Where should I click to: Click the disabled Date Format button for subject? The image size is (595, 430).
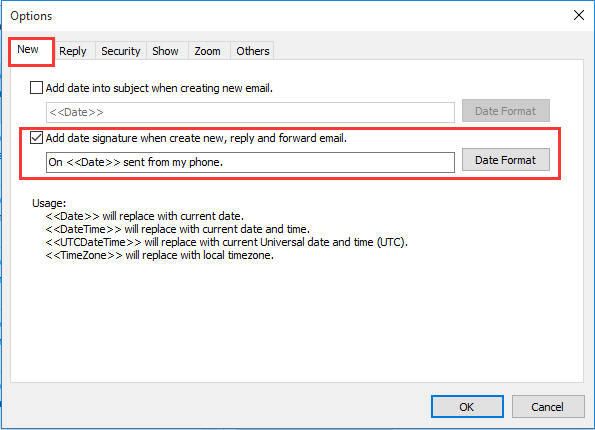505,111
